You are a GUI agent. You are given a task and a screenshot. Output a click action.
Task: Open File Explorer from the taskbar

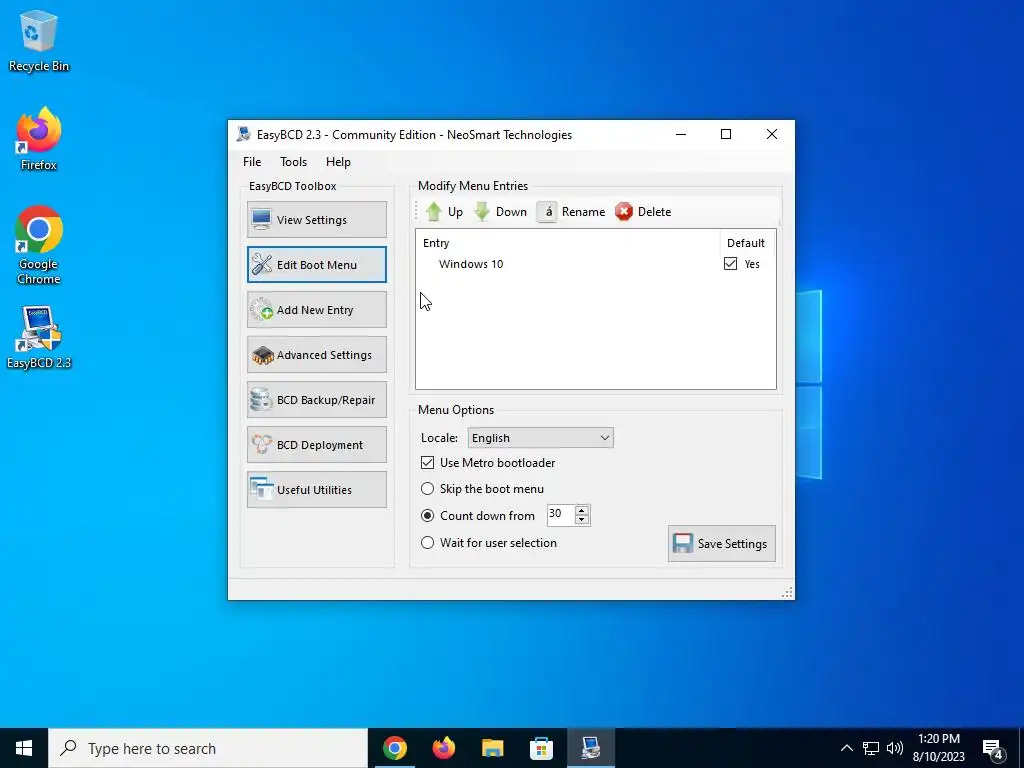point(492,748)
